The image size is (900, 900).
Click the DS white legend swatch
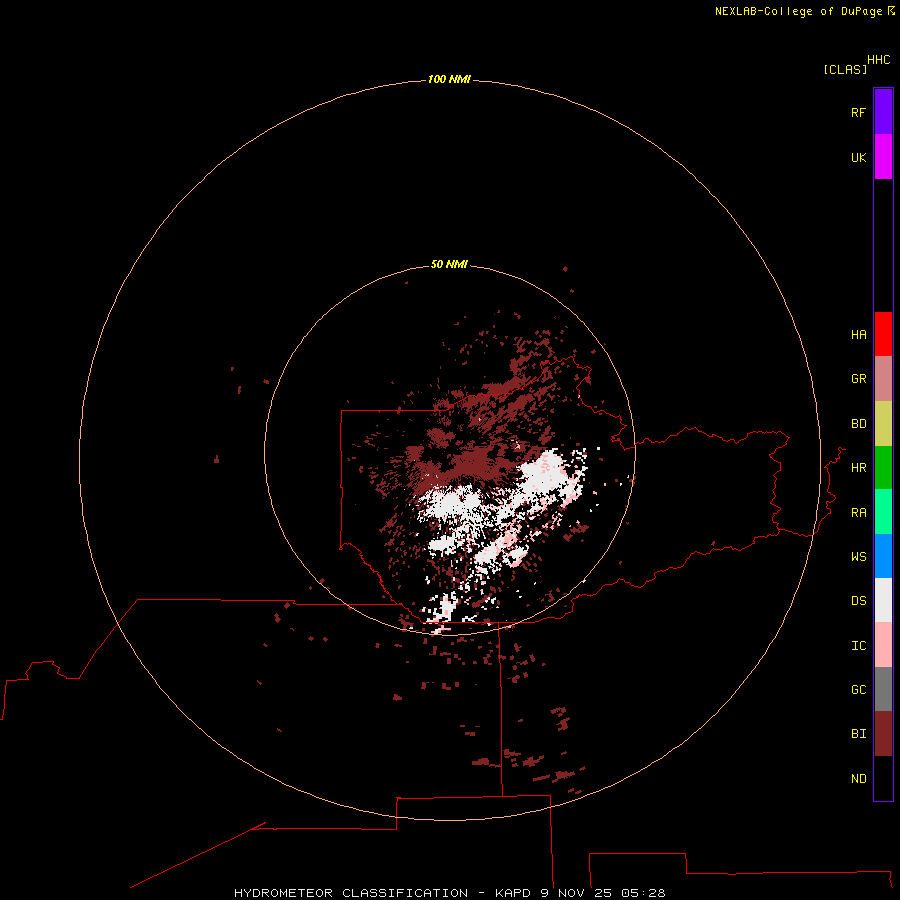(x=883, y=600)
